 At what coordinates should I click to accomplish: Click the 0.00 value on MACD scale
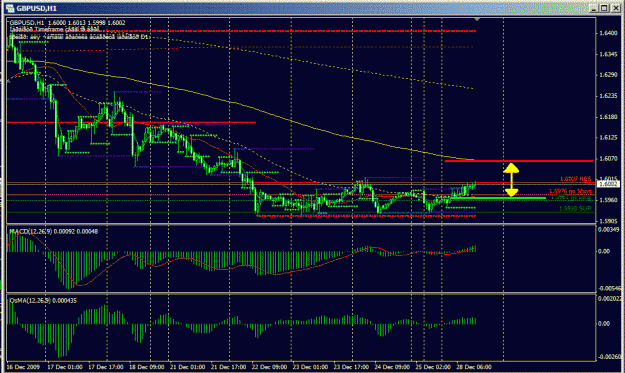tap(604, 251)
